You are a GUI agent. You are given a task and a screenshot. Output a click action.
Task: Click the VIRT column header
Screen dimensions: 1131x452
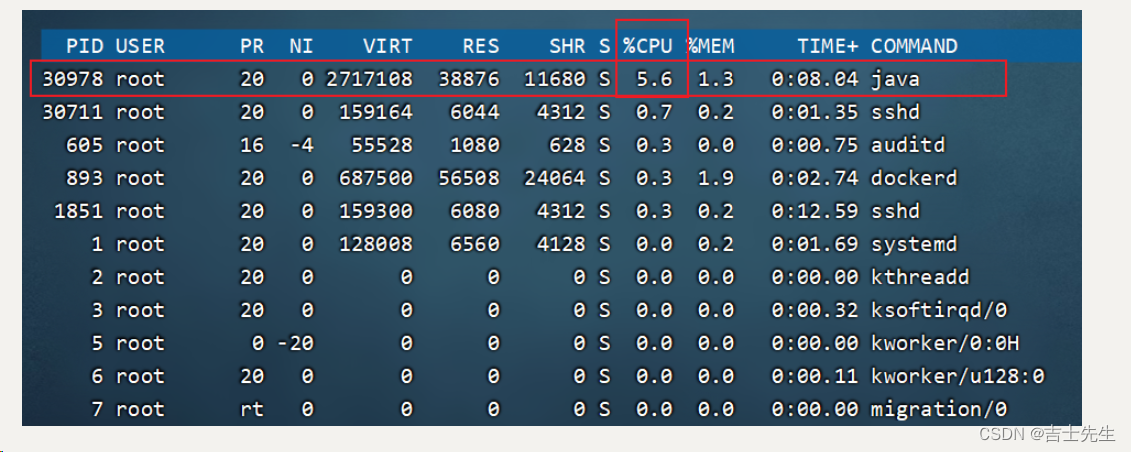click(x=388, y=47)
